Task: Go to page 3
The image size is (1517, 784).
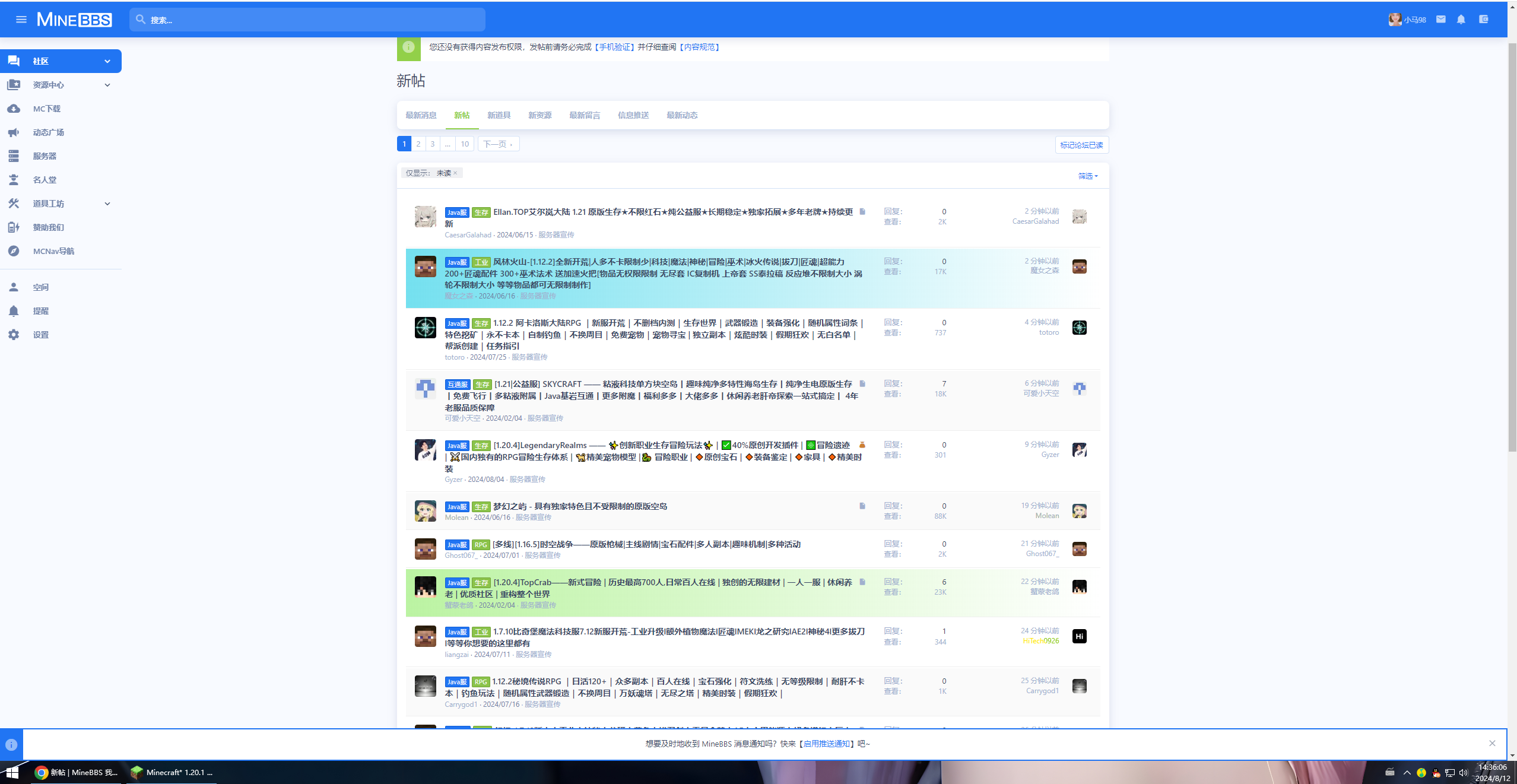Action: click(433, 144)
